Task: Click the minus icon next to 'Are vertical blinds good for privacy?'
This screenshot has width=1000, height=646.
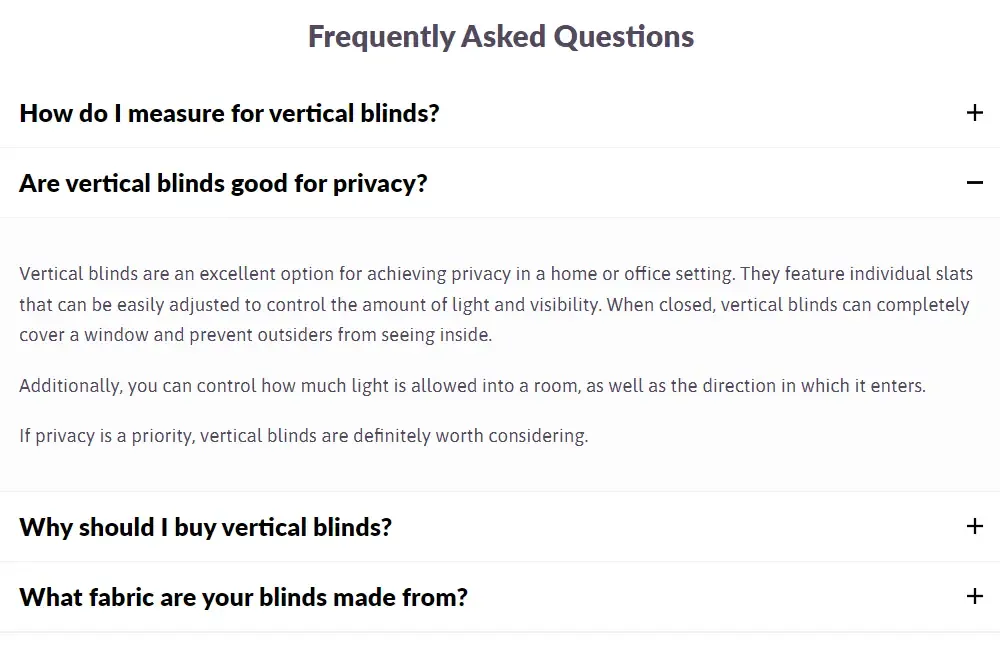Action: (973, 183)
